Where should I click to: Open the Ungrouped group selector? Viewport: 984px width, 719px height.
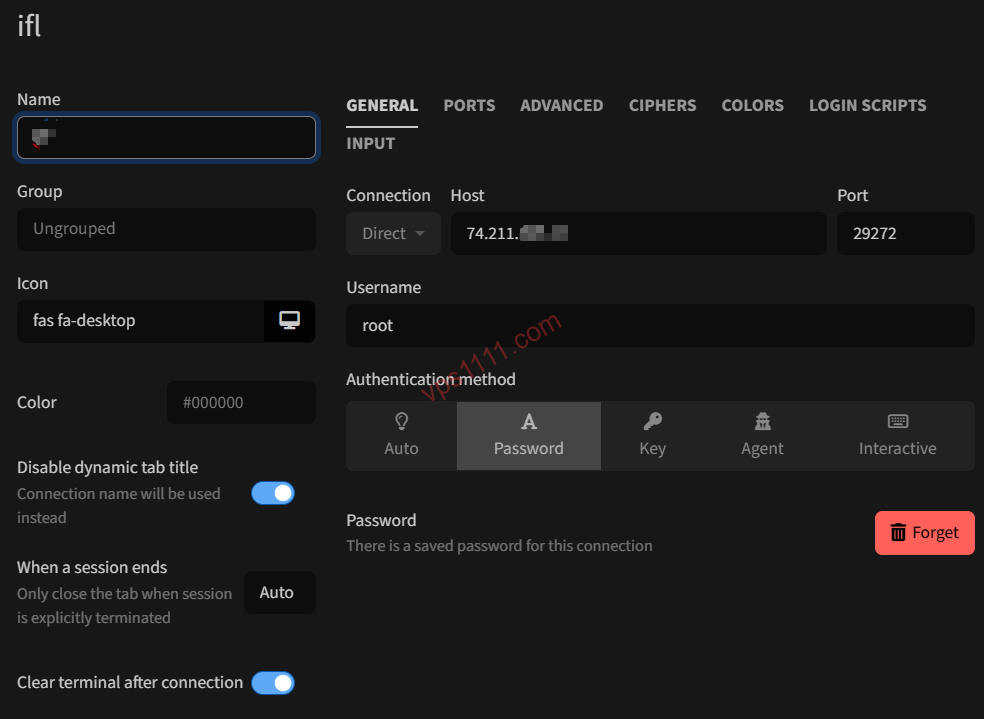166,229
